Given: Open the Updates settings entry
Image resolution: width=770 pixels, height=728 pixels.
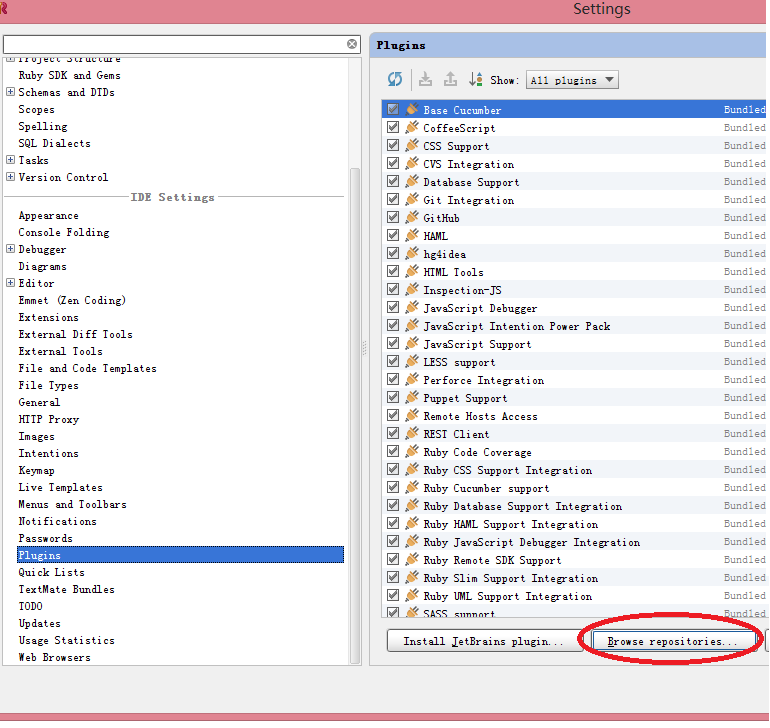Looking at the screenshot, I should pos(40,623).
